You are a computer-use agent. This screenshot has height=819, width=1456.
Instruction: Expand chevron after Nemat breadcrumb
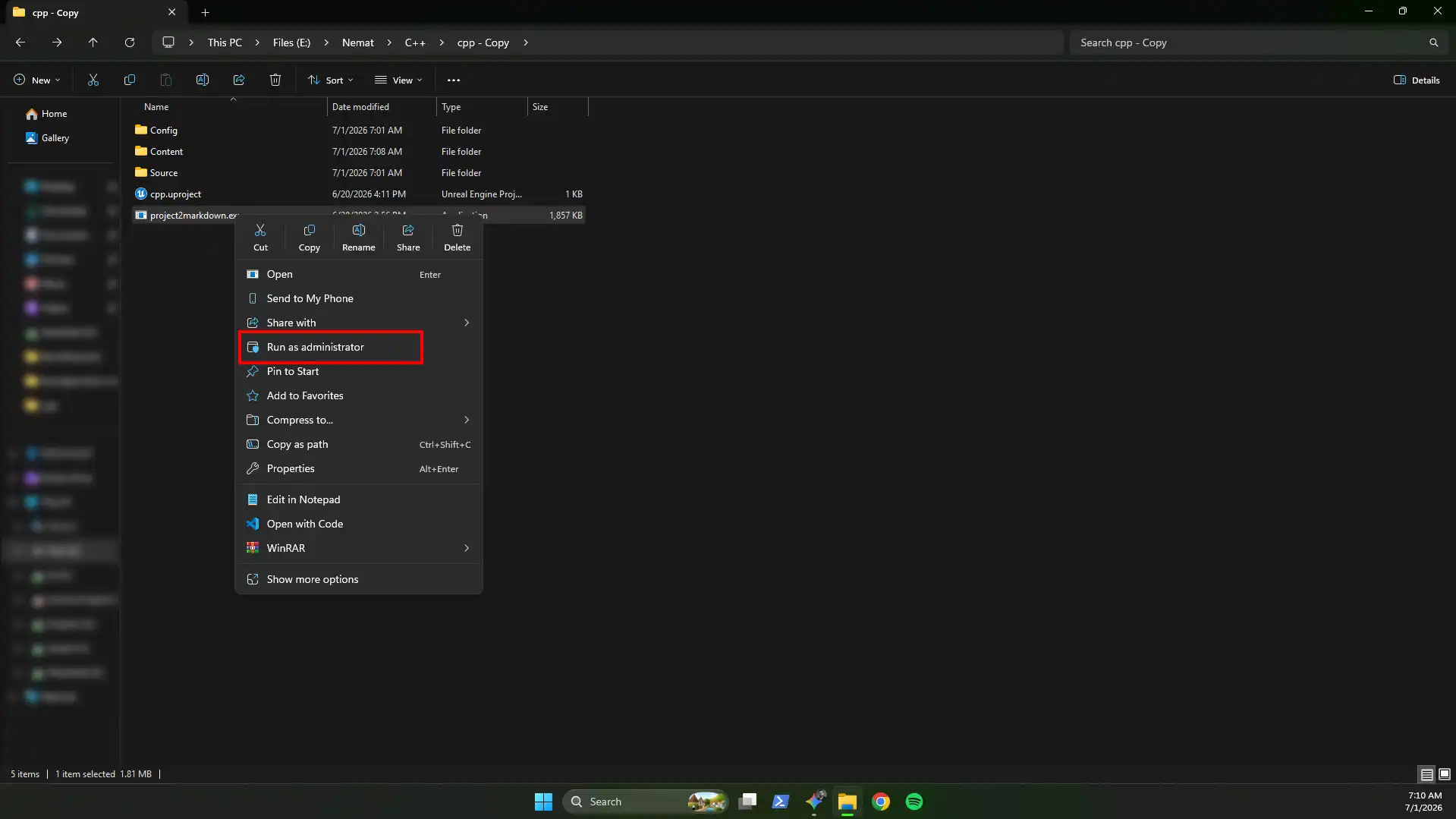point(389,43)
